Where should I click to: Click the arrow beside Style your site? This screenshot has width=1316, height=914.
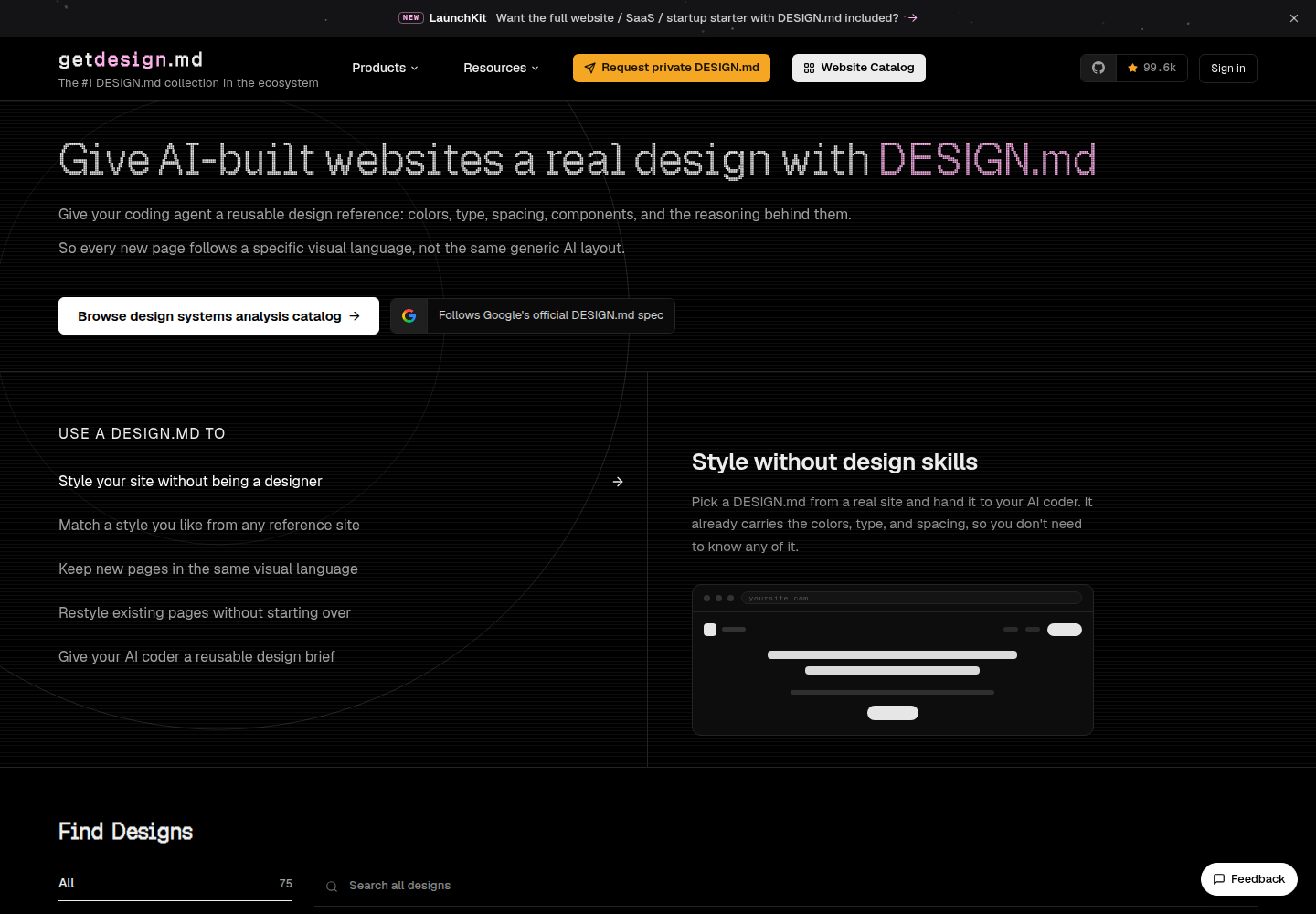(x=618, y=482)
